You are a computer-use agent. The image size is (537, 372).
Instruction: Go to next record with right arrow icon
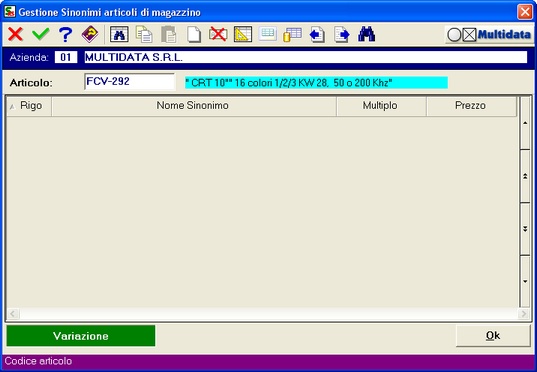pyautogui.click(x=342, y=35)
